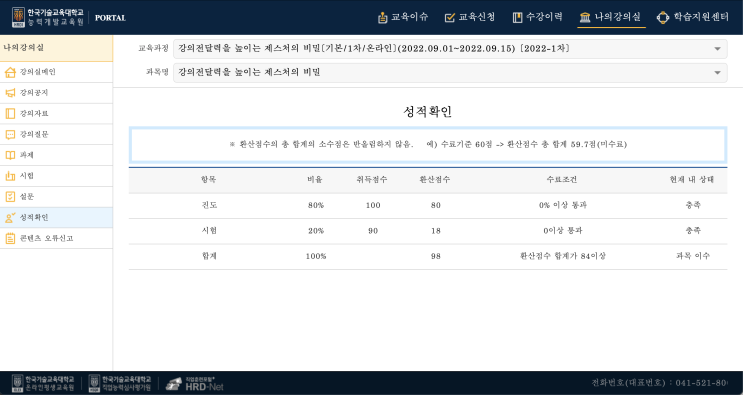The height and width of the screenshot is (395, 743).
Task: Open 콘텐츠 오류신고 sidebar label
Action: tap(46, 238)
